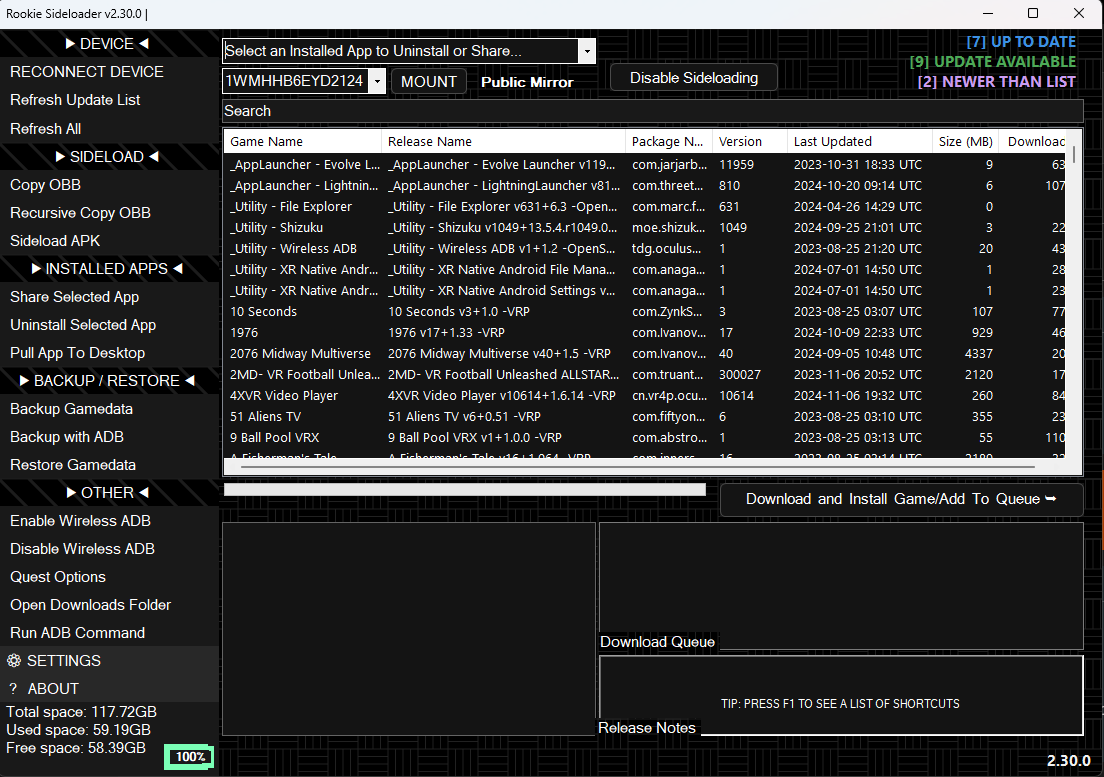Viewport: 1104px width, 777px height.
Task: Click the gear icon beside SETTINGS
Action: tap(14, 661)
